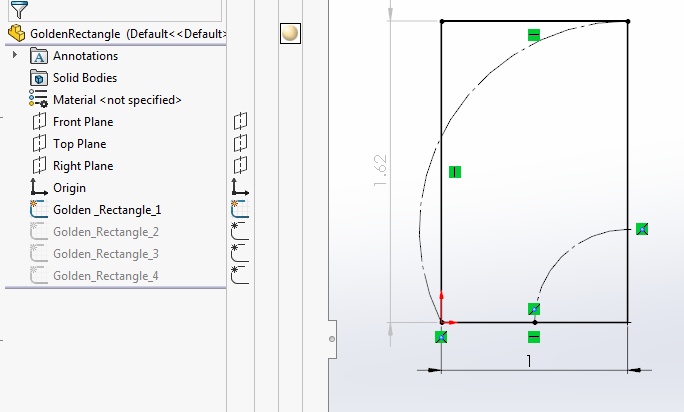The image size is (684, 412).
Task: Click Golden _Rectangle_1 sketch icon
Action: [39, 209]
